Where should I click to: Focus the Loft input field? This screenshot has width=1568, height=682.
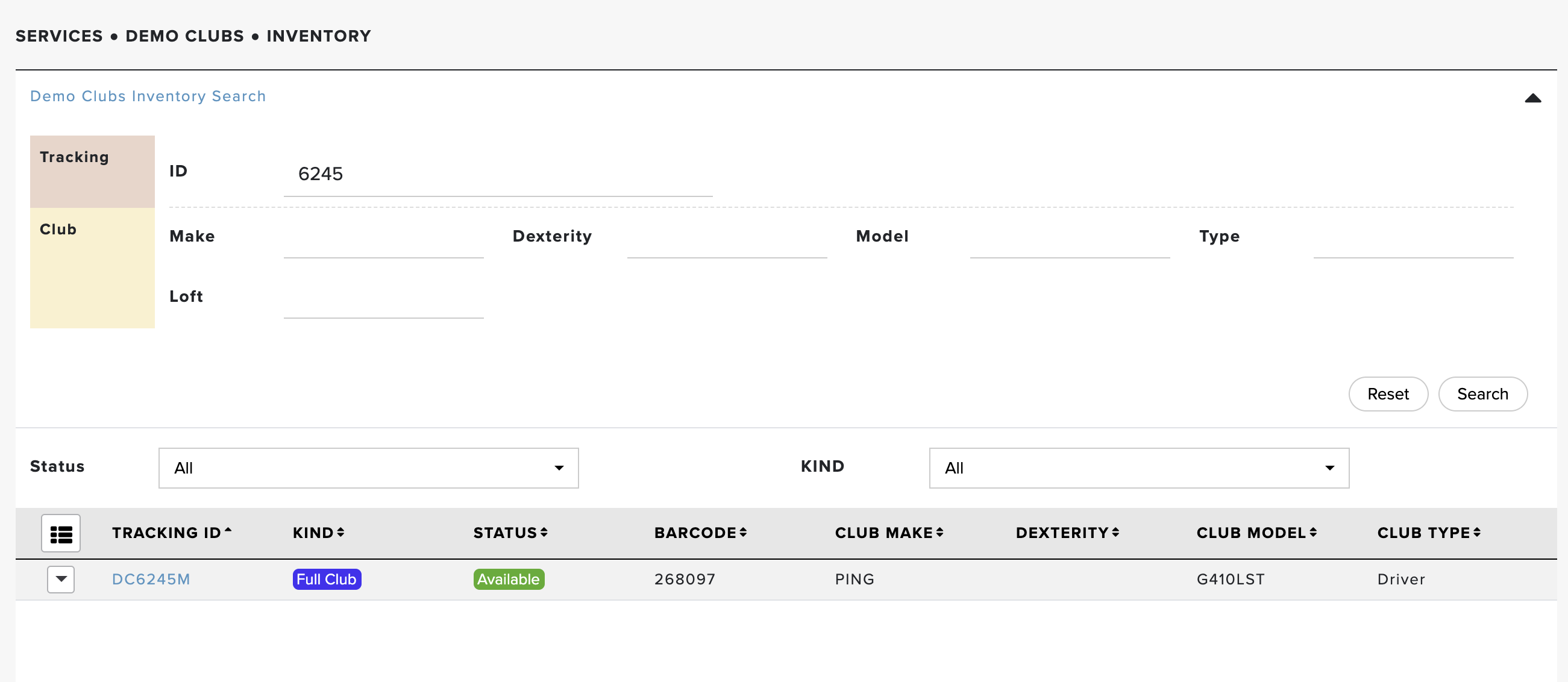(x=383, y=299)
